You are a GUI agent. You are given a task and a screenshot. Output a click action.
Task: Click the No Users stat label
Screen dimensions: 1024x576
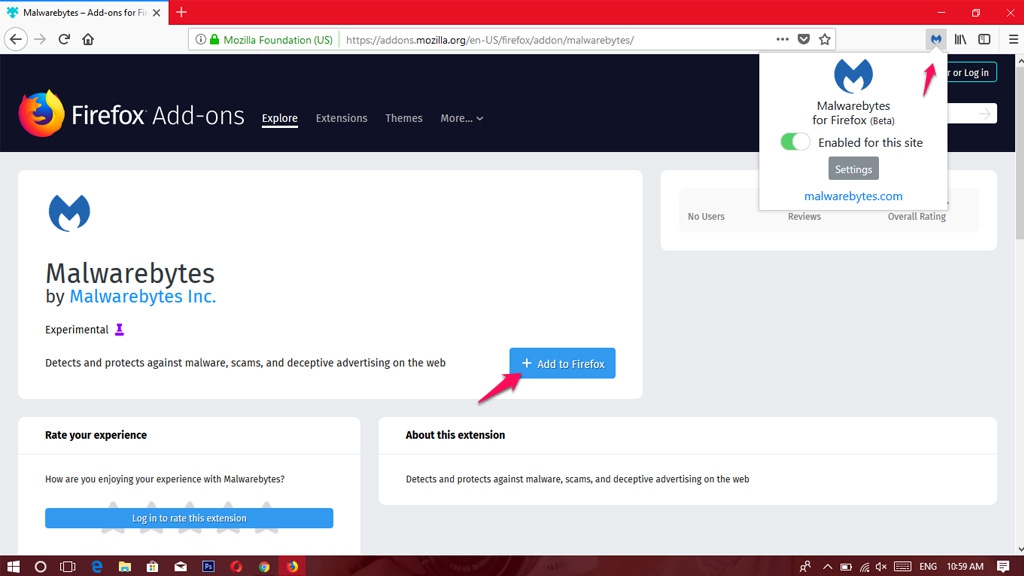tap(706, 216)
